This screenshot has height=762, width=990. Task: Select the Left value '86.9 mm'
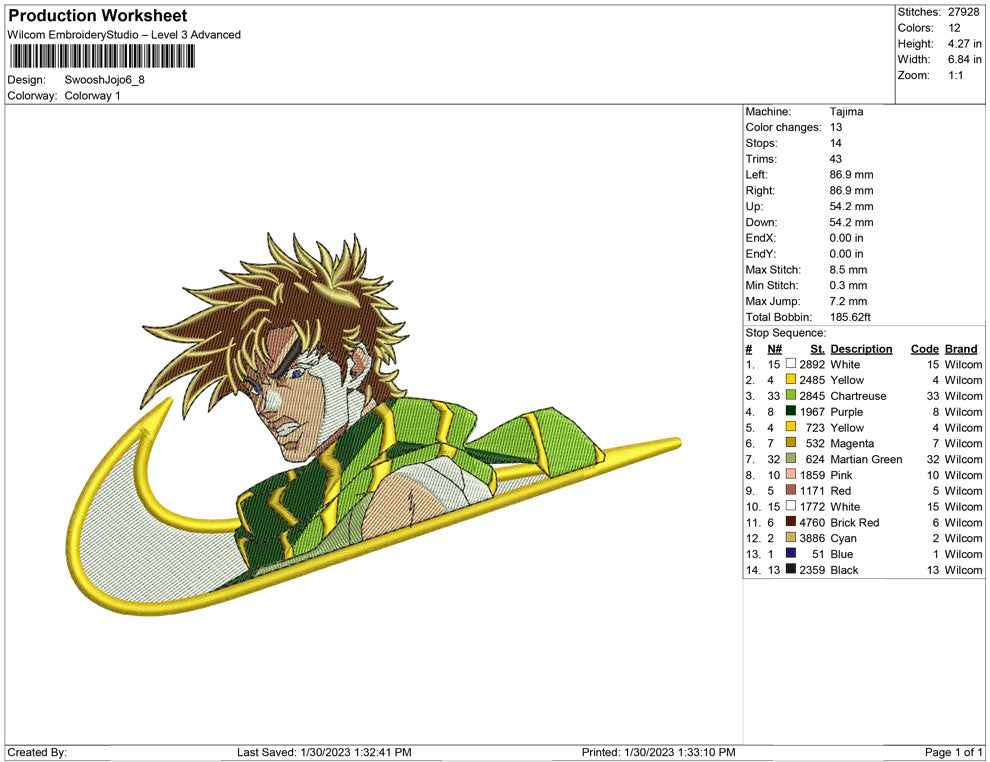tap(851, 175)
